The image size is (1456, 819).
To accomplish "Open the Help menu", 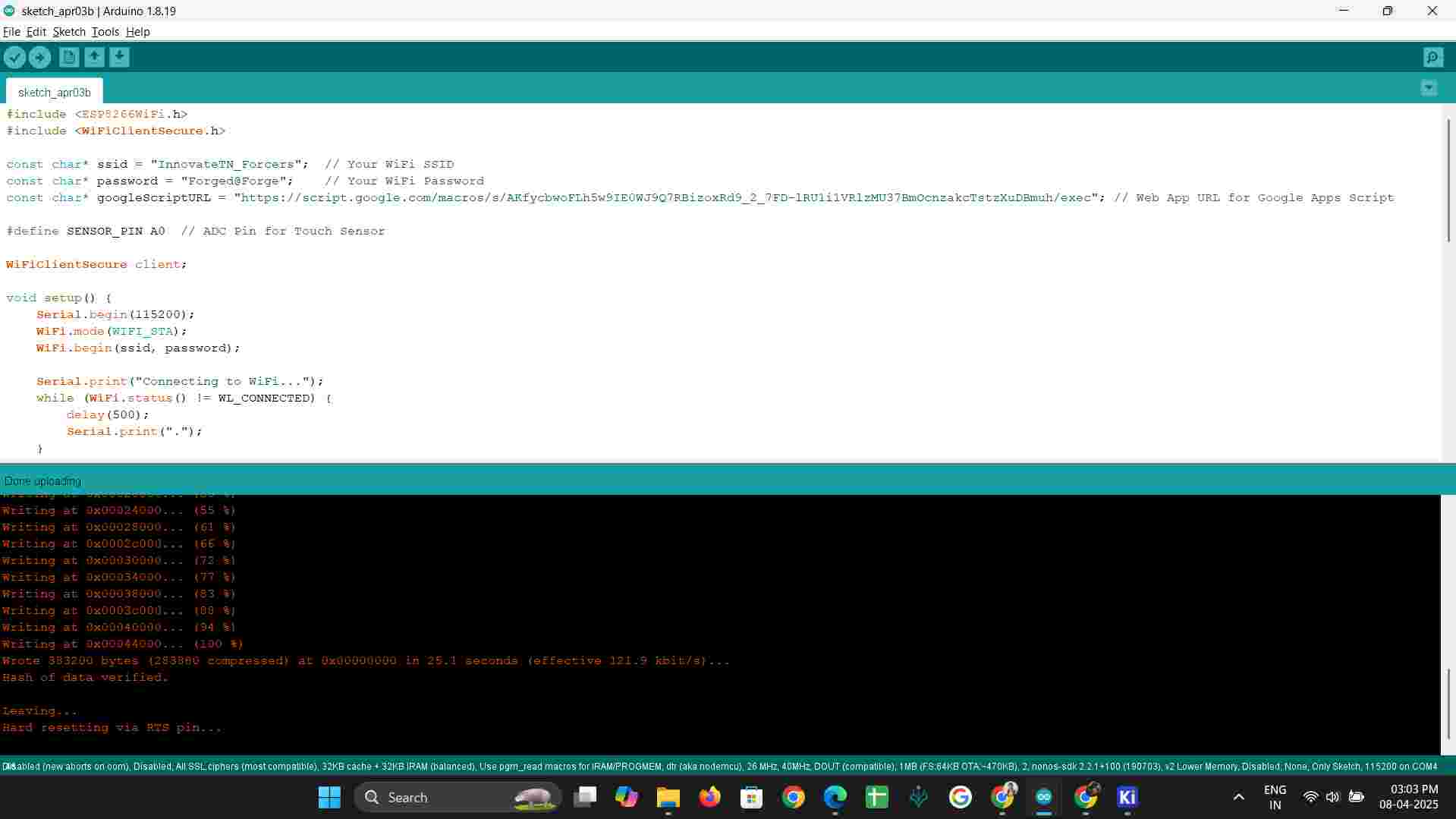I will (137, 32).
